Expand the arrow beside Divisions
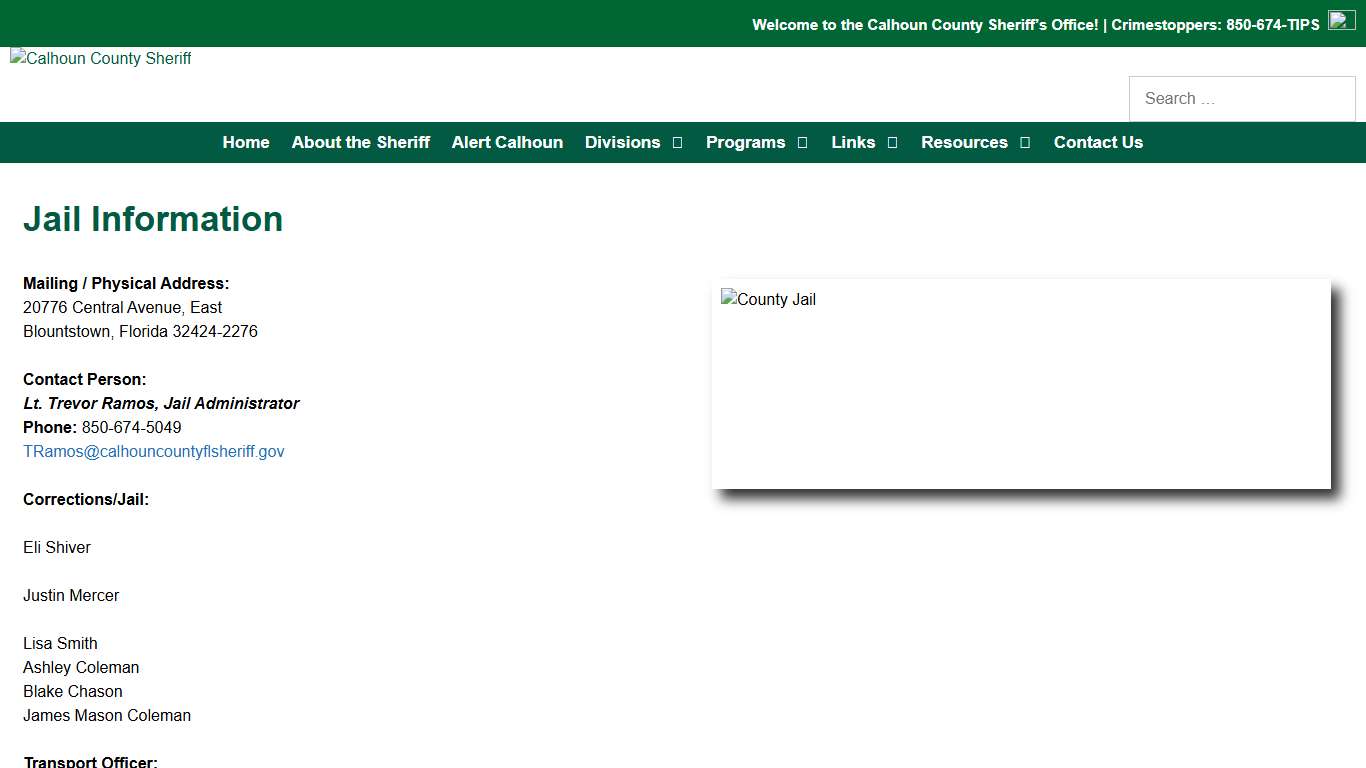 (x=677, y=143)
